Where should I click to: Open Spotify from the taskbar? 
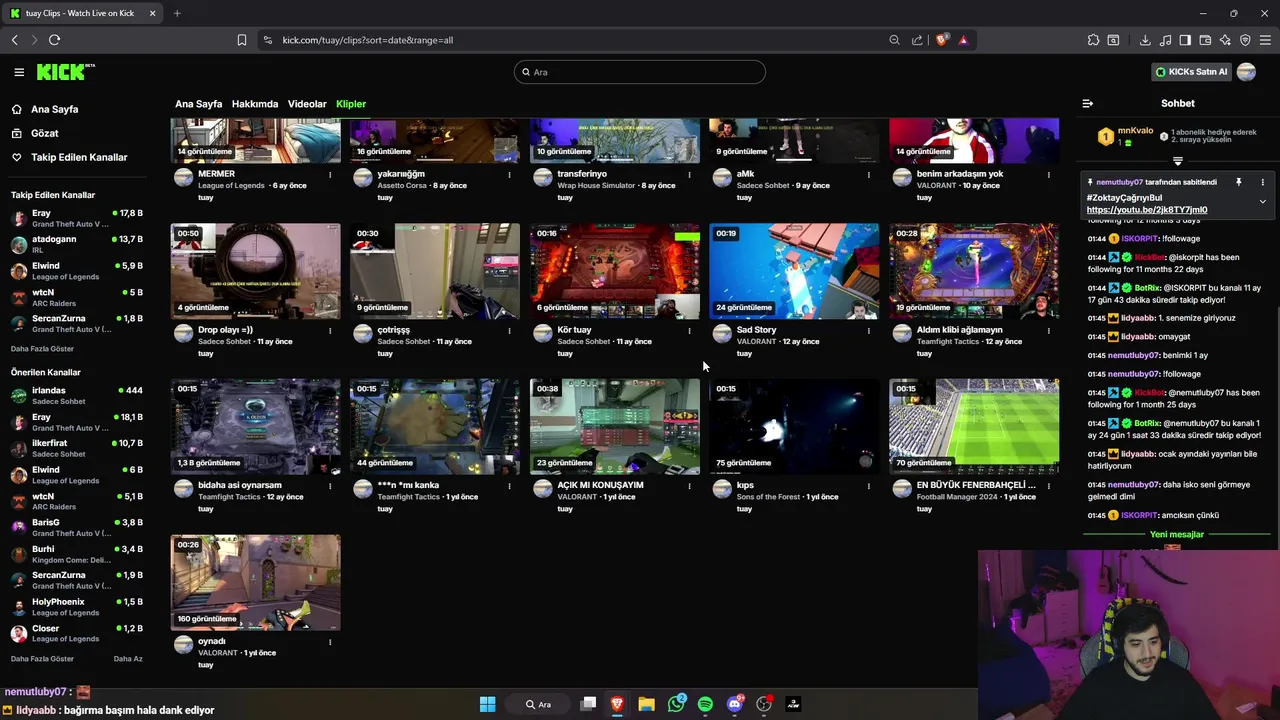click(x=705, y=704)
